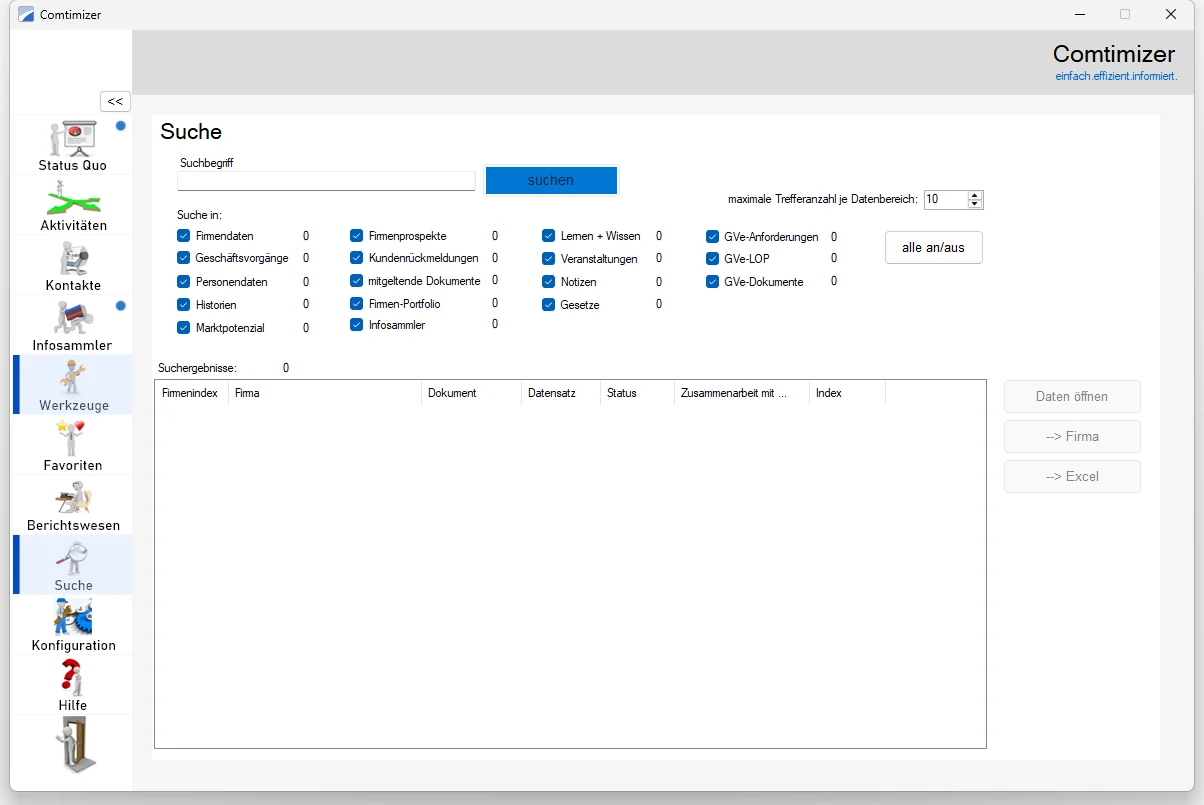Click the exit door icon in sidebar
This screenshot has width=1204, height=805.
(x=74, y=746)
